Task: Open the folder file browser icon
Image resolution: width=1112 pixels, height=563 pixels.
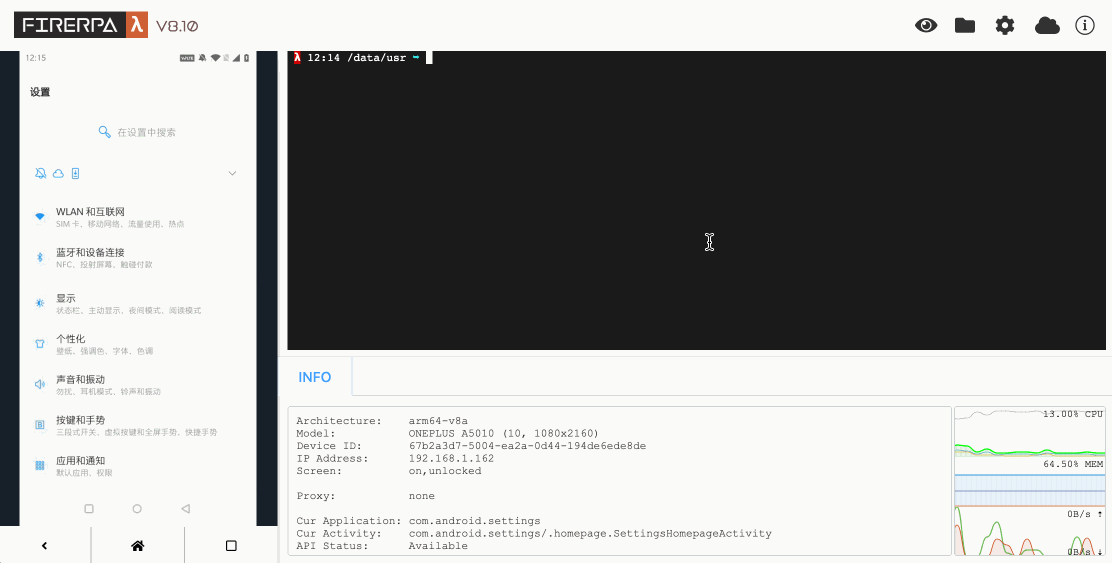Action: pos(965,26)
